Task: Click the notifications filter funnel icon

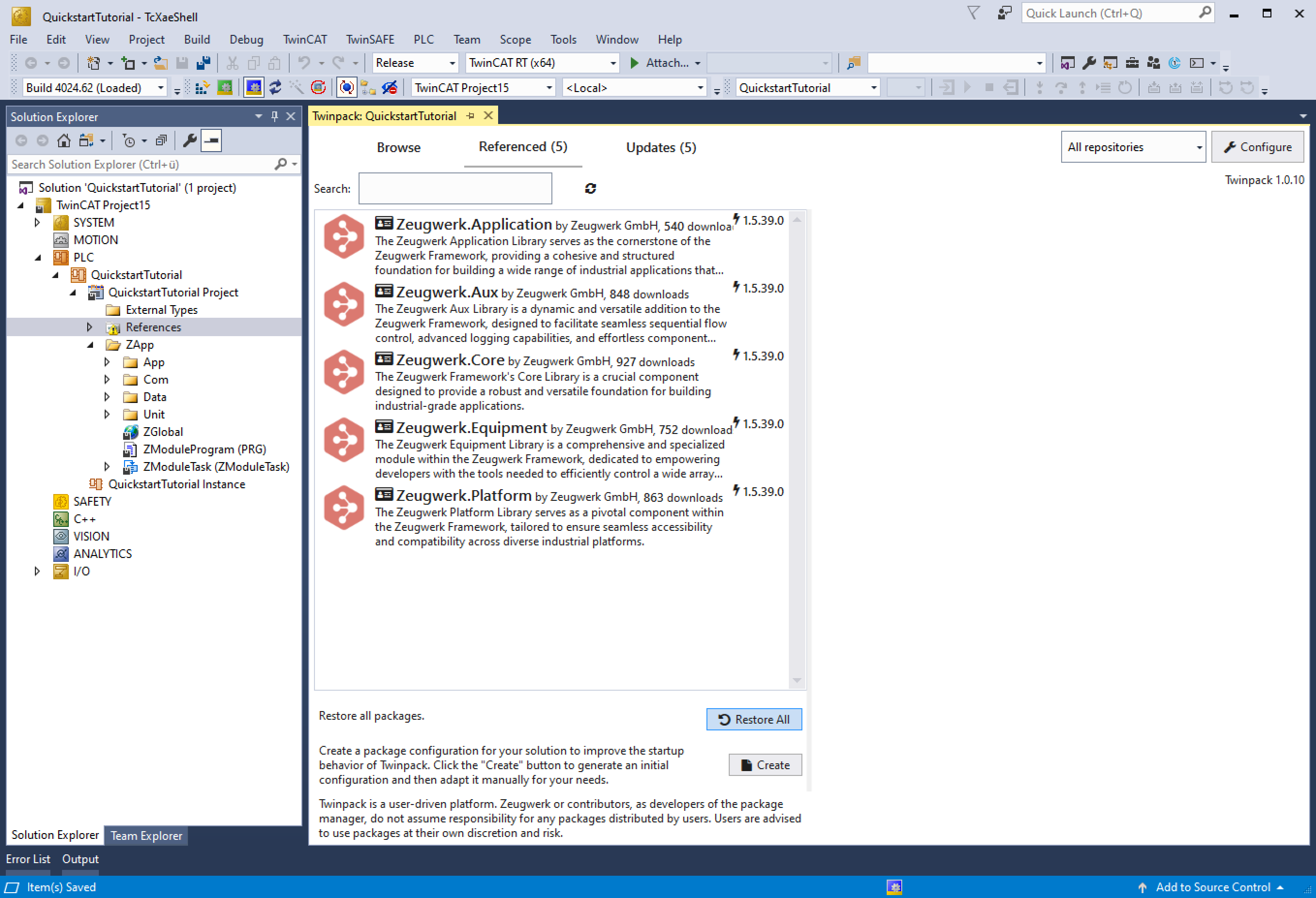Action: click(973, 13)
